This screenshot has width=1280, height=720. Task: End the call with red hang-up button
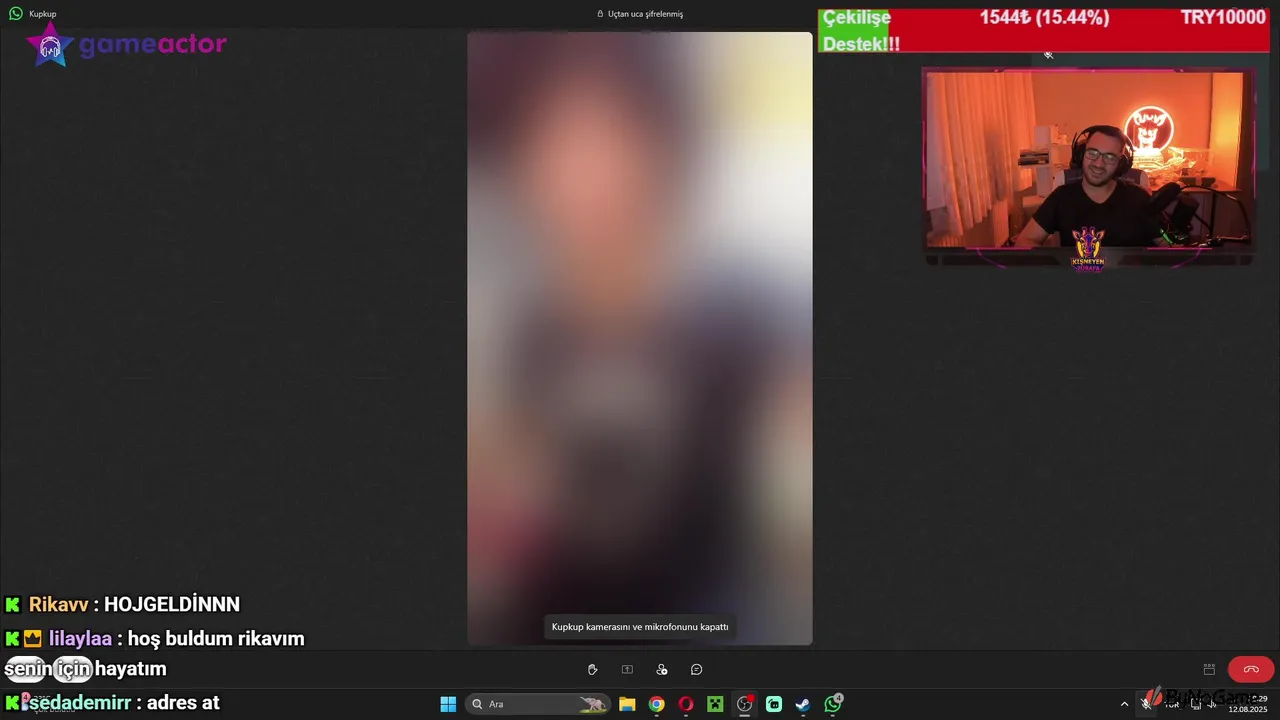tap(1251, 670)
